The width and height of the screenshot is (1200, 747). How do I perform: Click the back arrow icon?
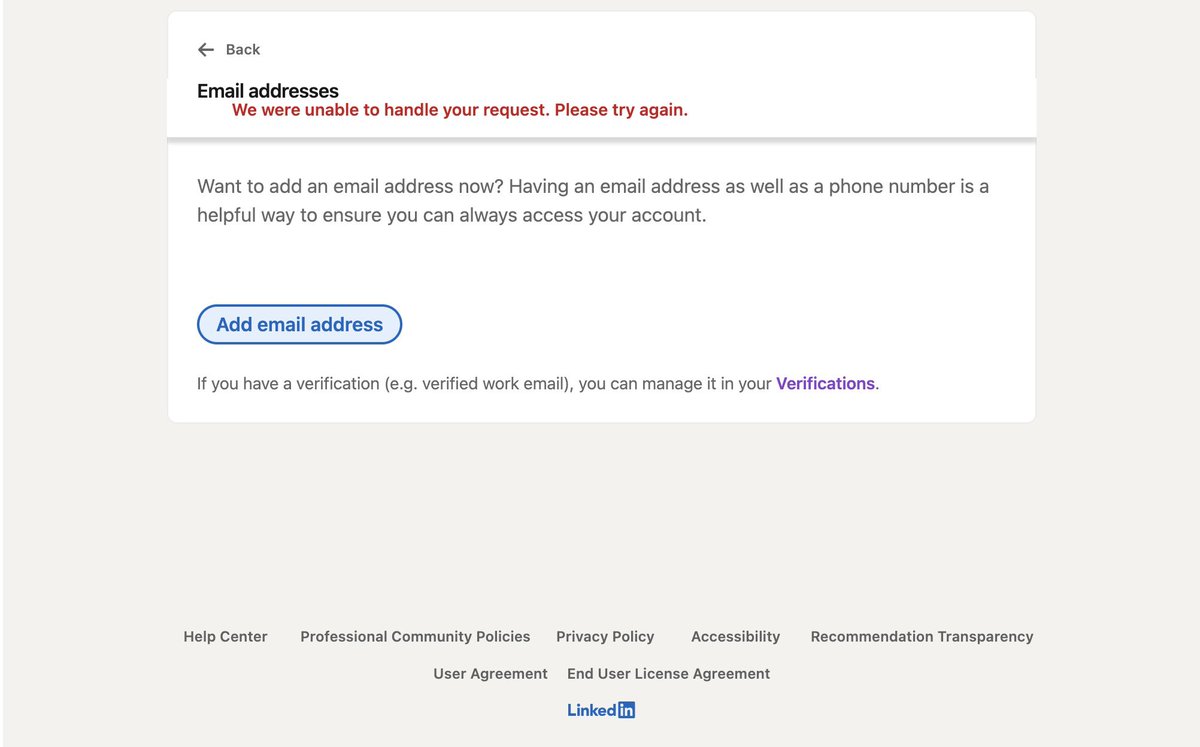[206, 49]
